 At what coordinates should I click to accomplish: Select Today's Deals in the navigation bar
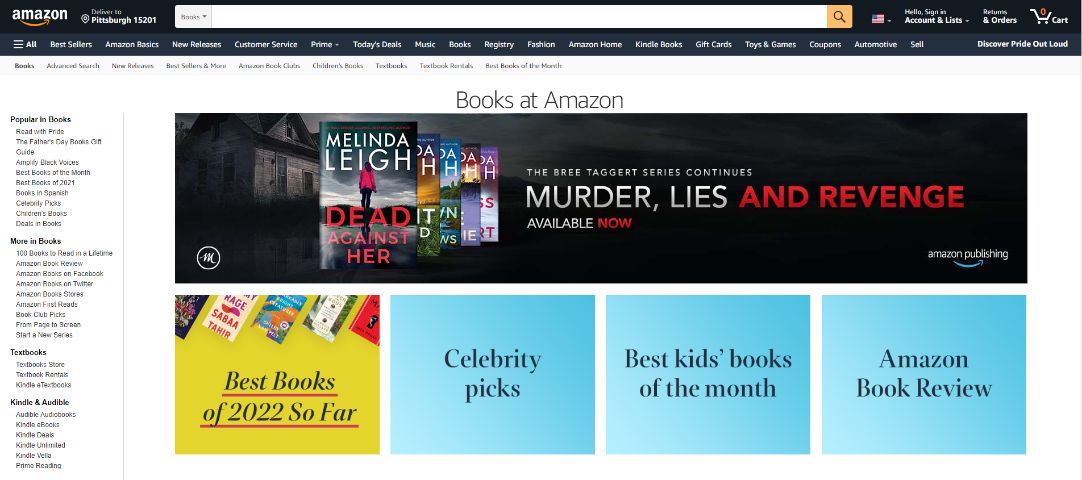(x=377, y=44)
